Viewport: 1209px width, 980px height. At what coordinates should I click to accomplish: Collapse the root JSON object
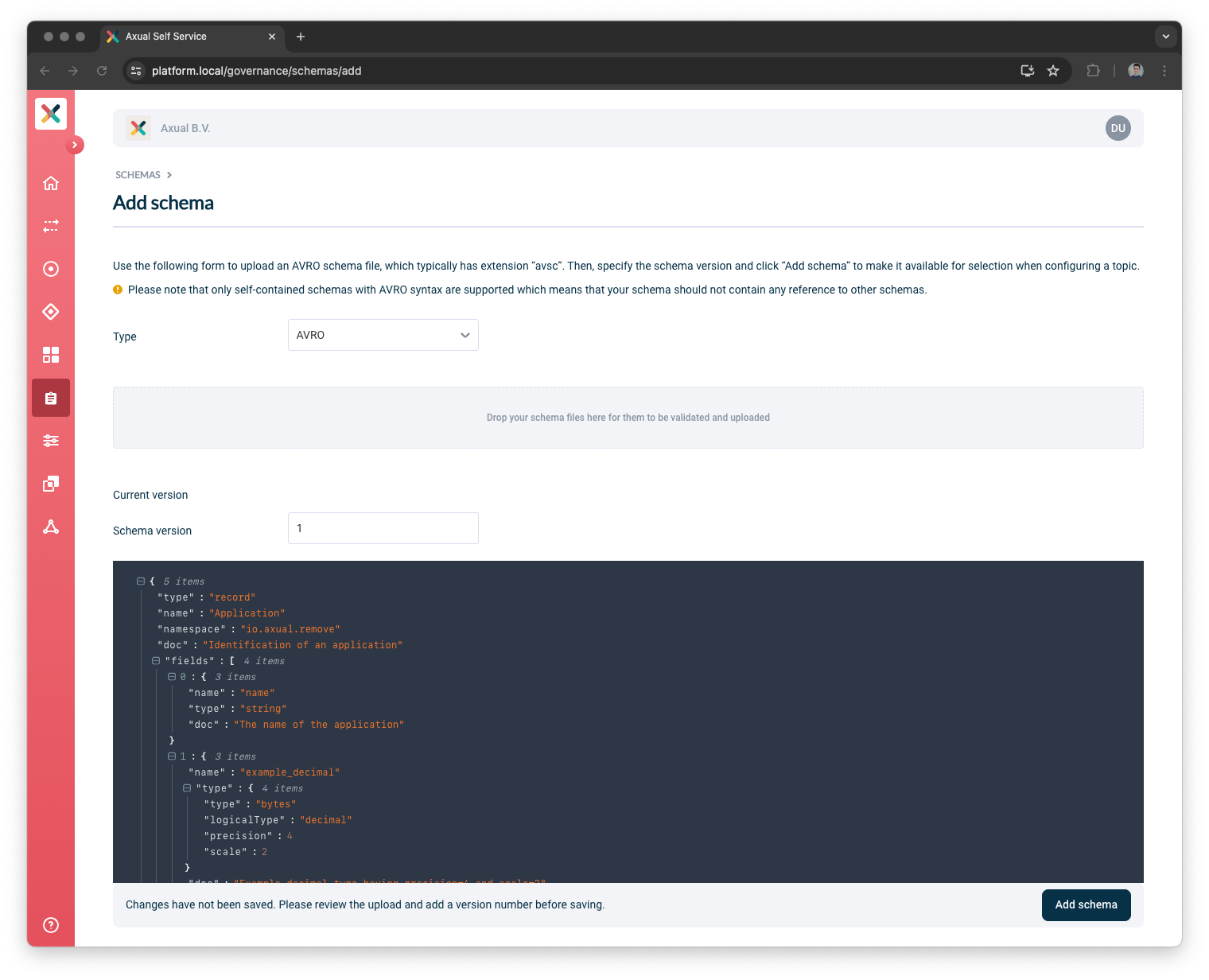(x=141, y=581)
